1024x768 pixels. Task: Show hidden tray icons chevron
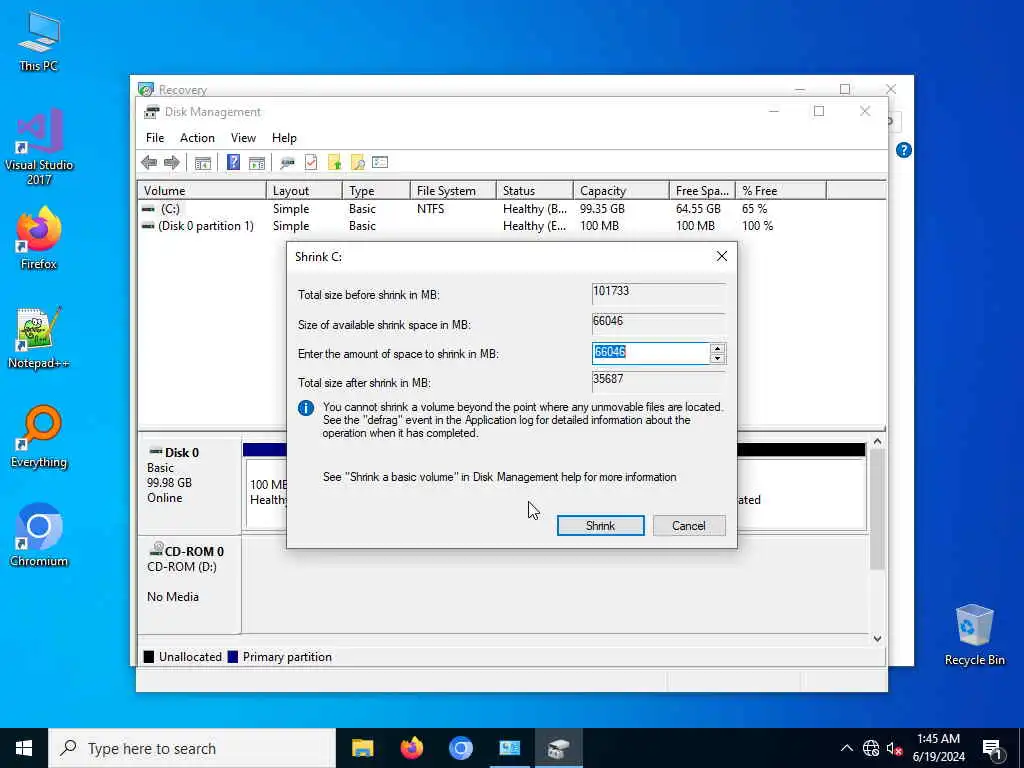click(846, 748)
